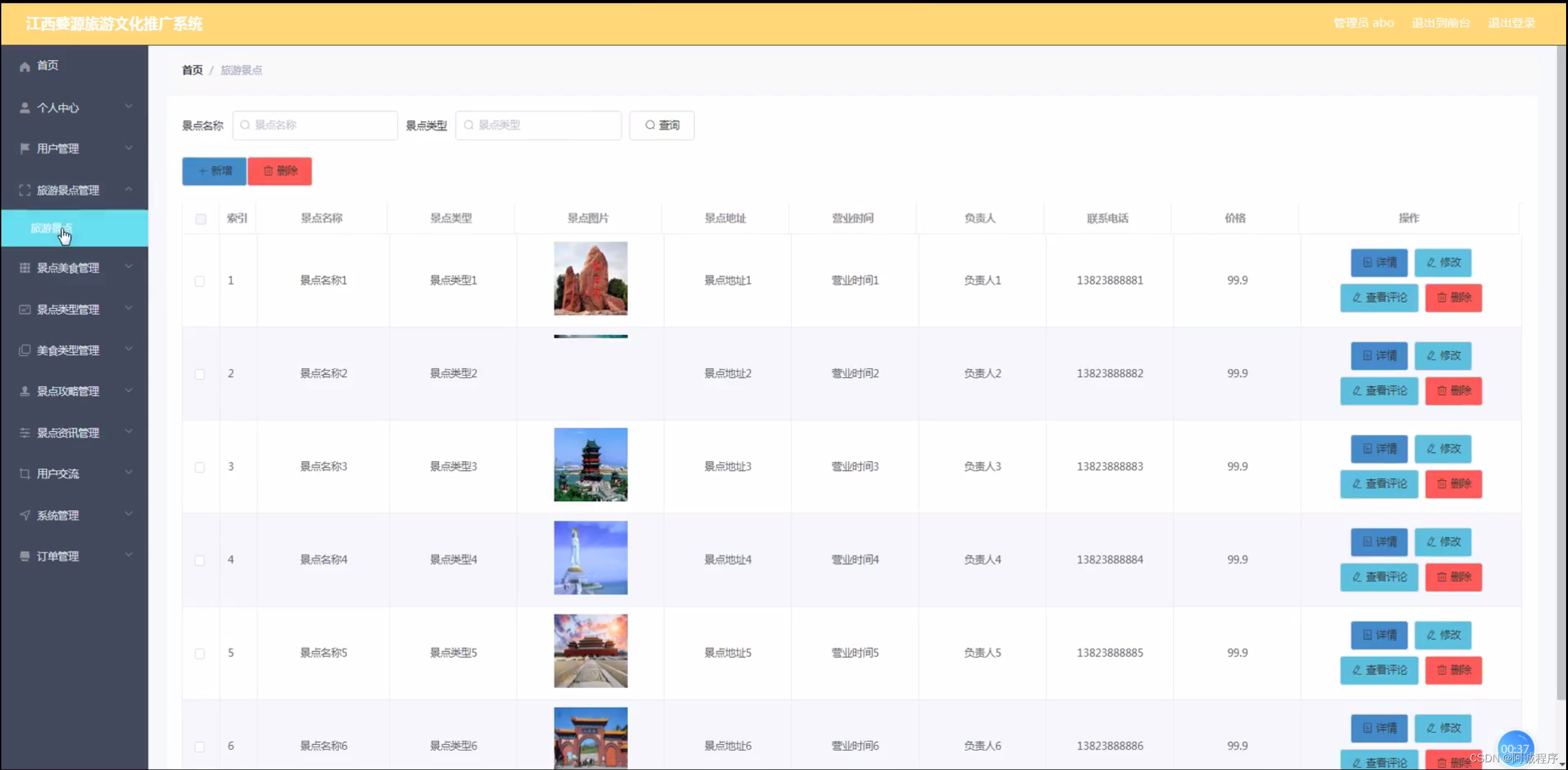Select the 首页 home icon in sidebar
Viewport: 1568px width, 770px height.
pos(24,65)
